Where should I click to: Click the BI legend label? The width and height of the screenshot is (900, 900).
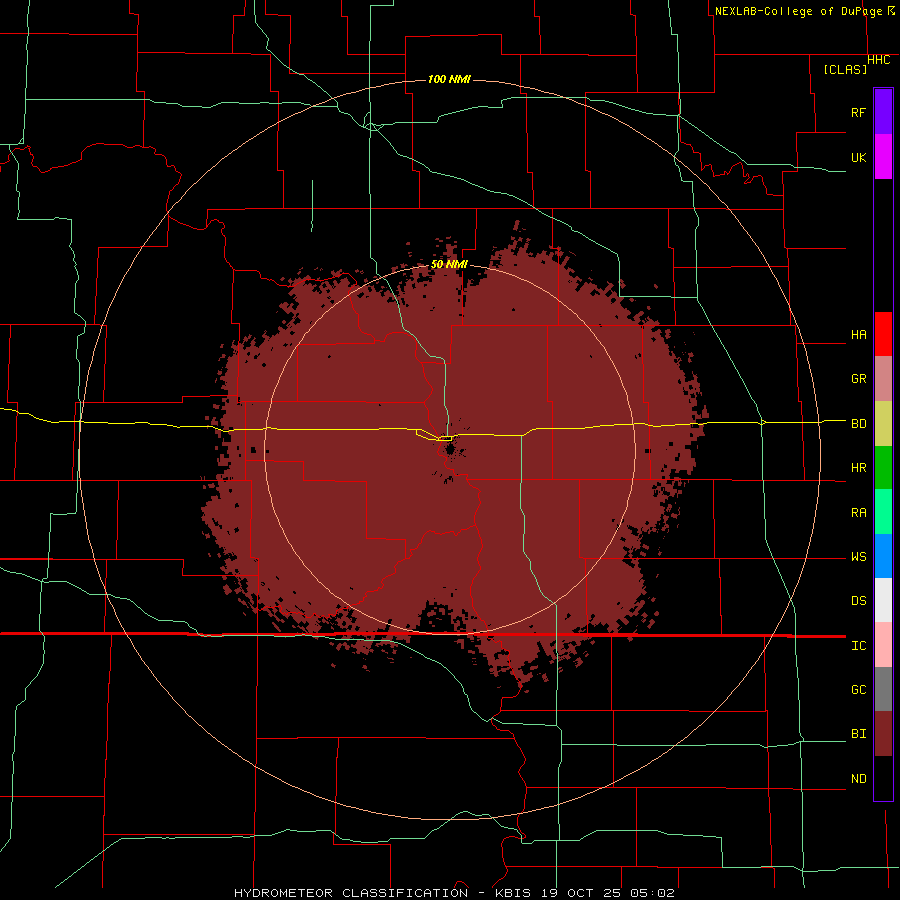[x=858, y=734]
